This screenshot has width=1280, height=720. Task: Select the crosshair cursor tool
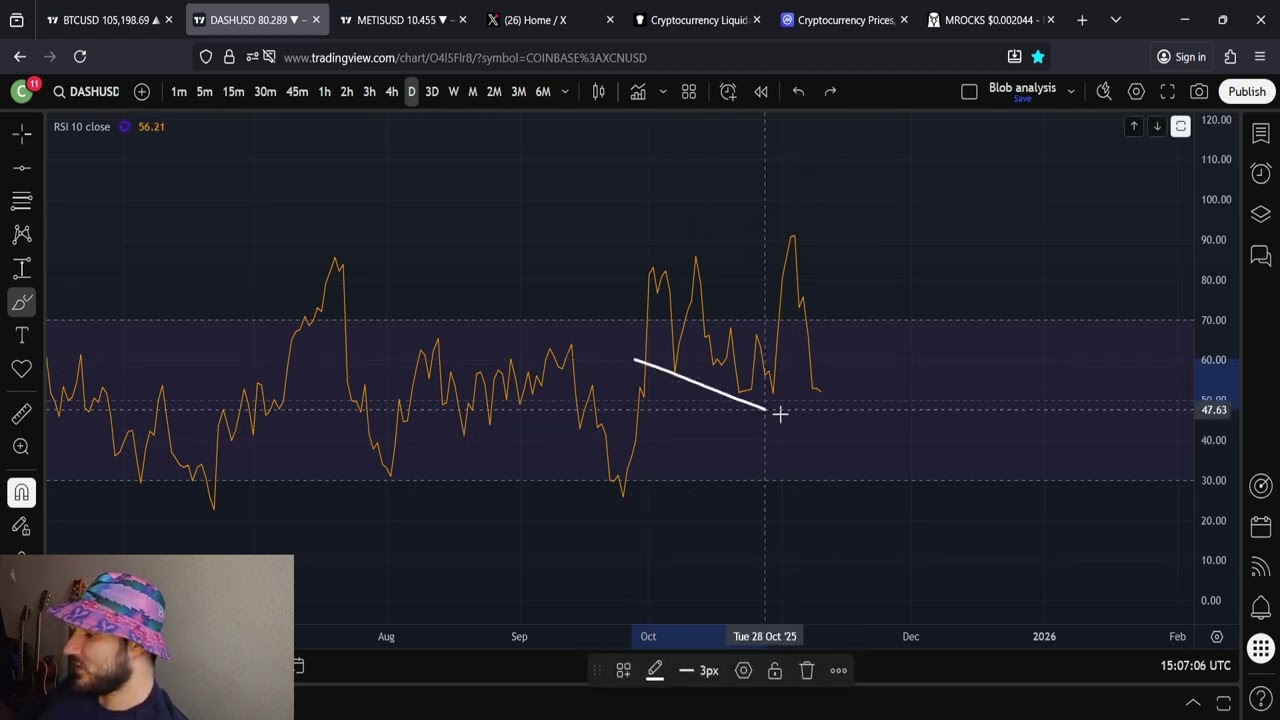point(22,133)
